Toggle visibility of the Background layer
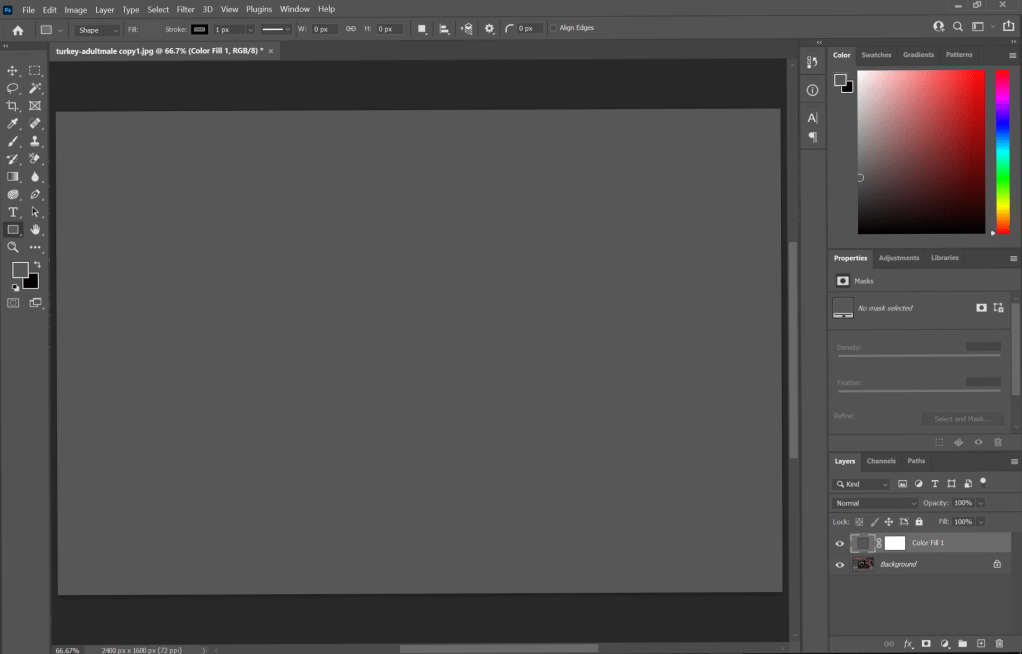1022x654 pixels. [x=840, y=564]
